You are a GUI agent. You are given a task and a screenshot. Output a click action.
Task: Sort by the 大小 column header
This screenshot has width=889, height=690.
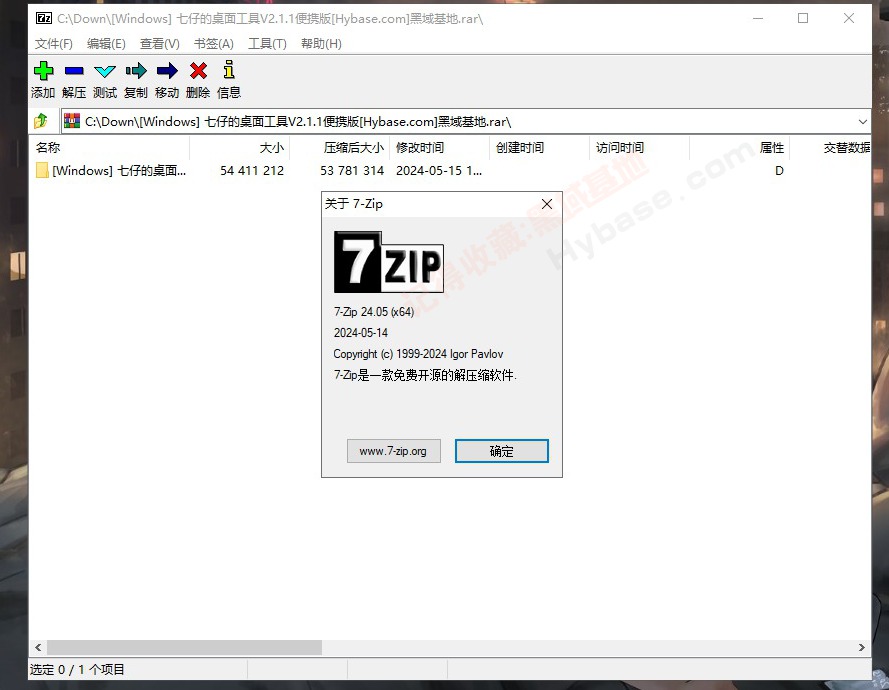point(239,148)
